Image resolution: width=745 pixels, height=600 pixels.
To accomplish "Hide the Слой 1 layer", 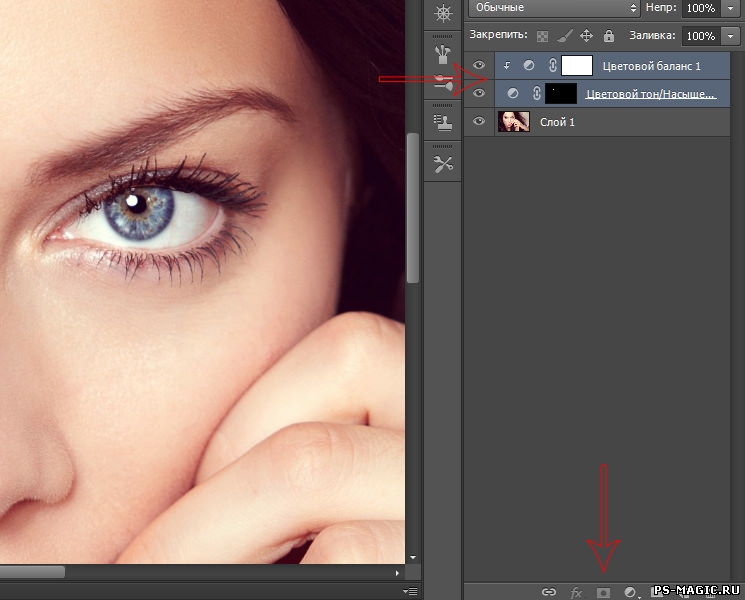I will click(x=479, y=122).
